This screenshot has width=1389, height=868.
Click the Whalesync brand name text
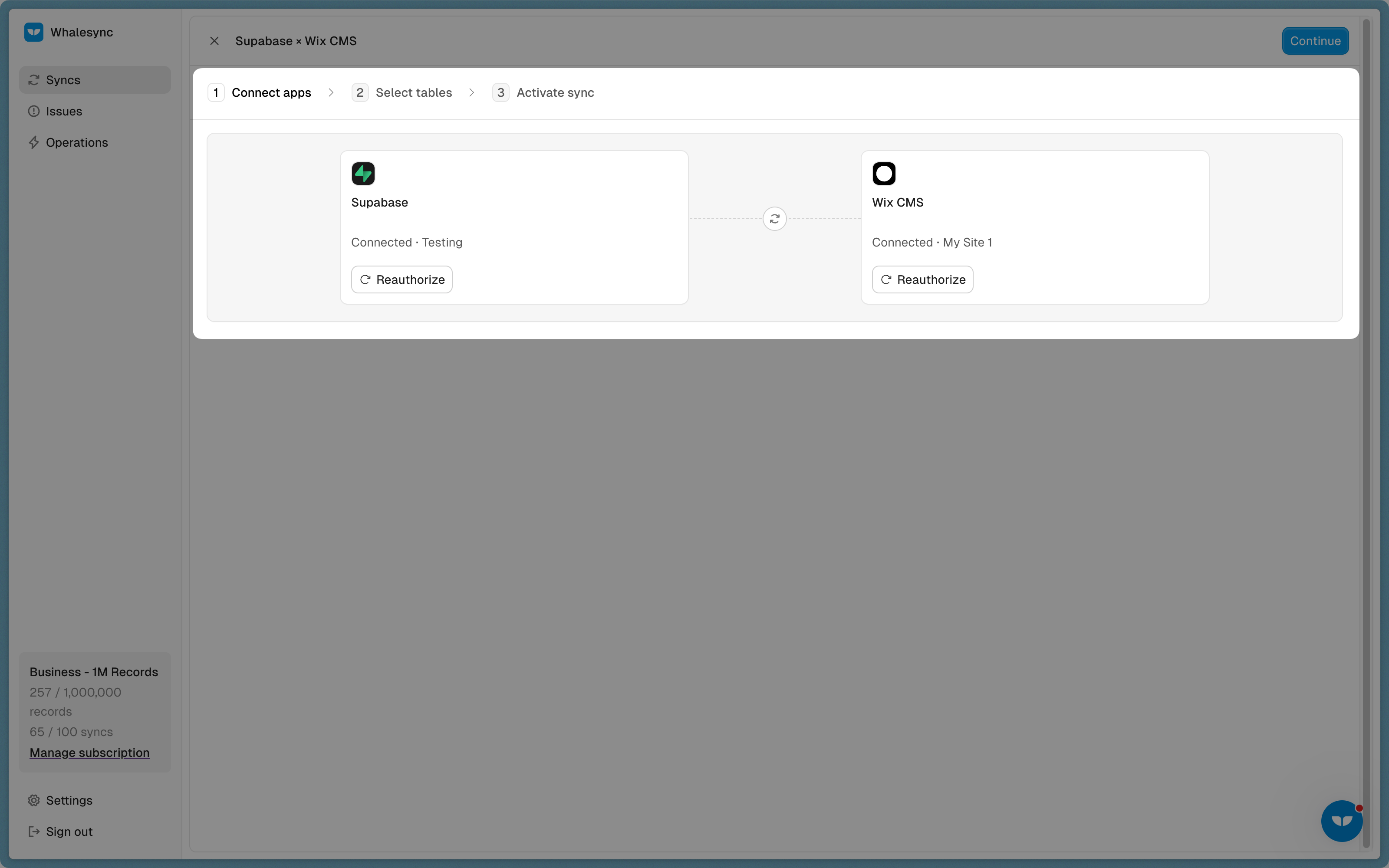click(82, 32)
